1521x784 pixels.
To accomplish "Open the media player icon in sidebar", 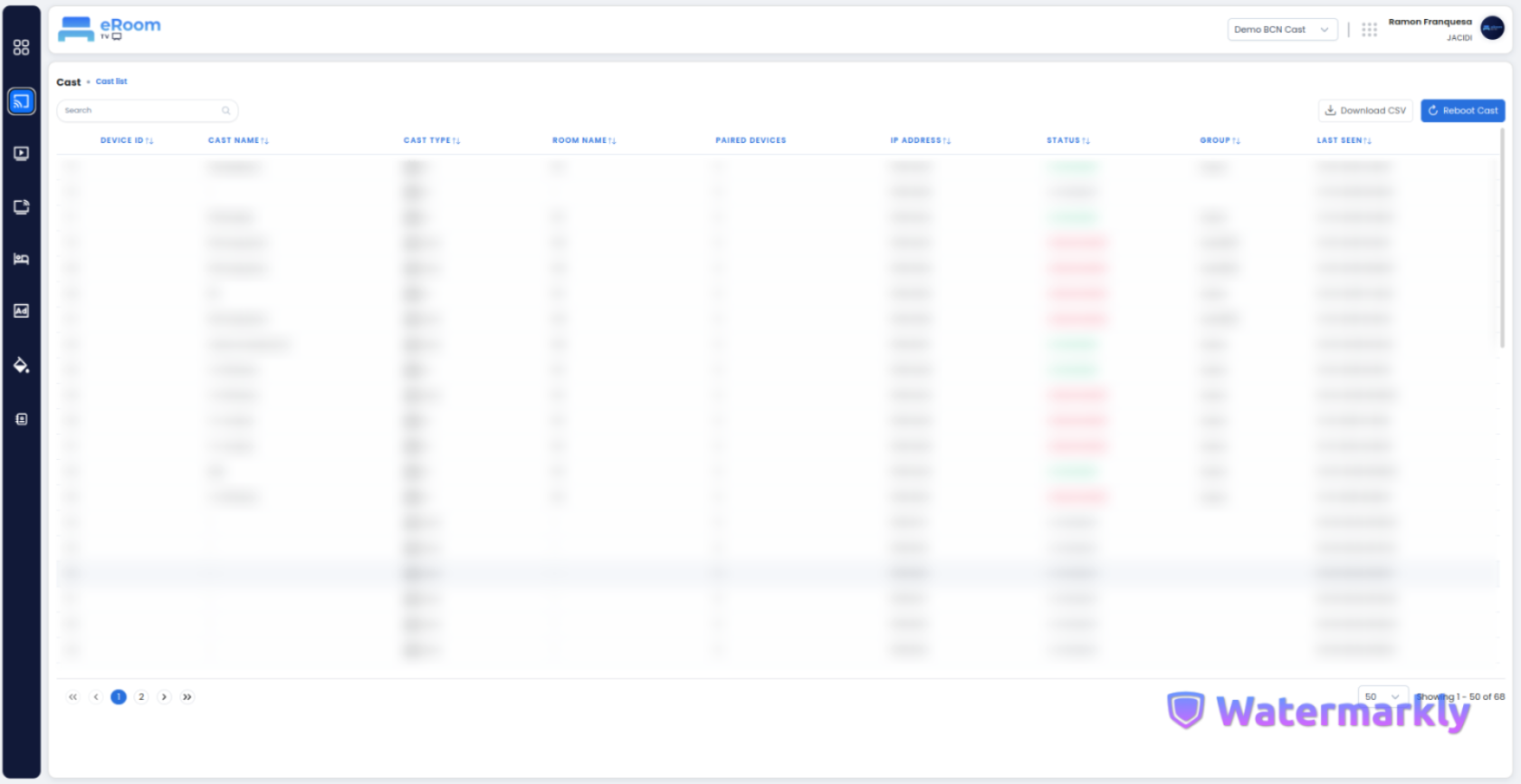I will [21, 153].
